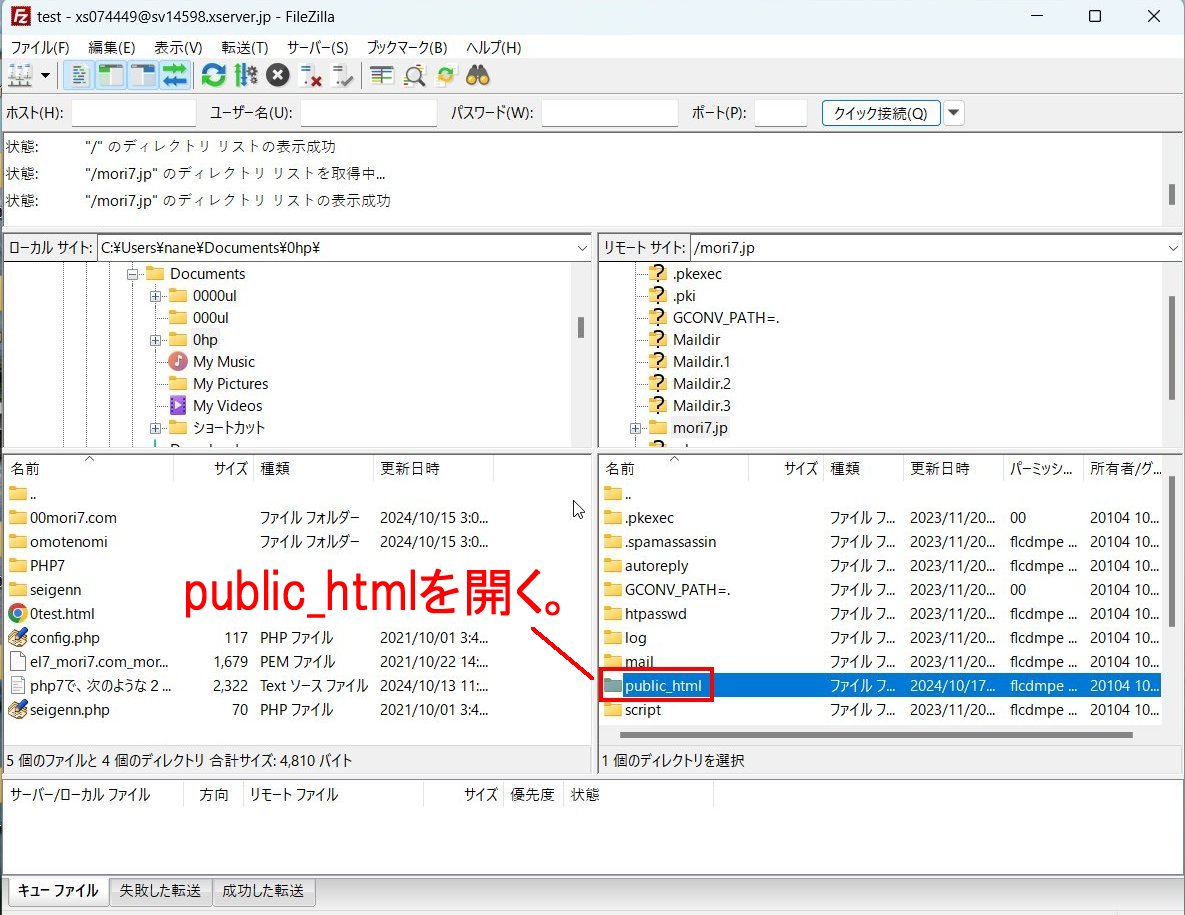Focus the パスワード(W) input field

click(x=610, y=113)
